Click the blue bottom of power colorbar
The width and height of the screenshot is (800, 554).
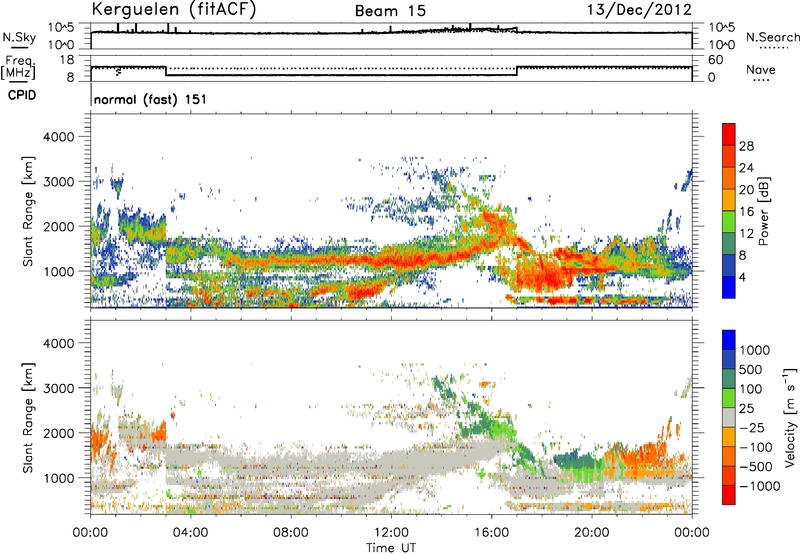[x=729, y=287]
